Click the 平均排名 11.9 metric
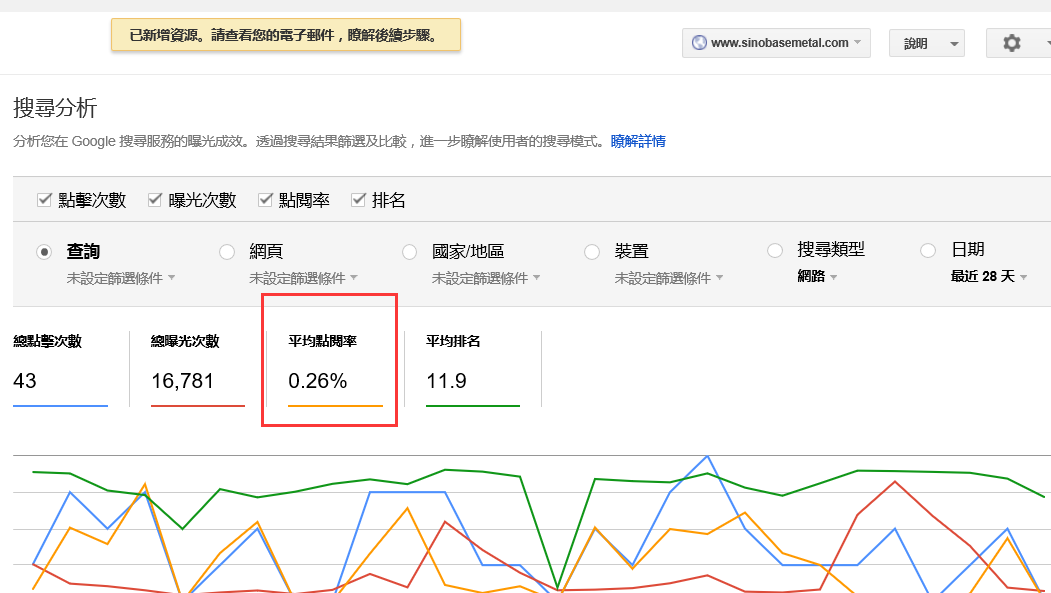Screen dimensions: 1051x593 point(473,369)
